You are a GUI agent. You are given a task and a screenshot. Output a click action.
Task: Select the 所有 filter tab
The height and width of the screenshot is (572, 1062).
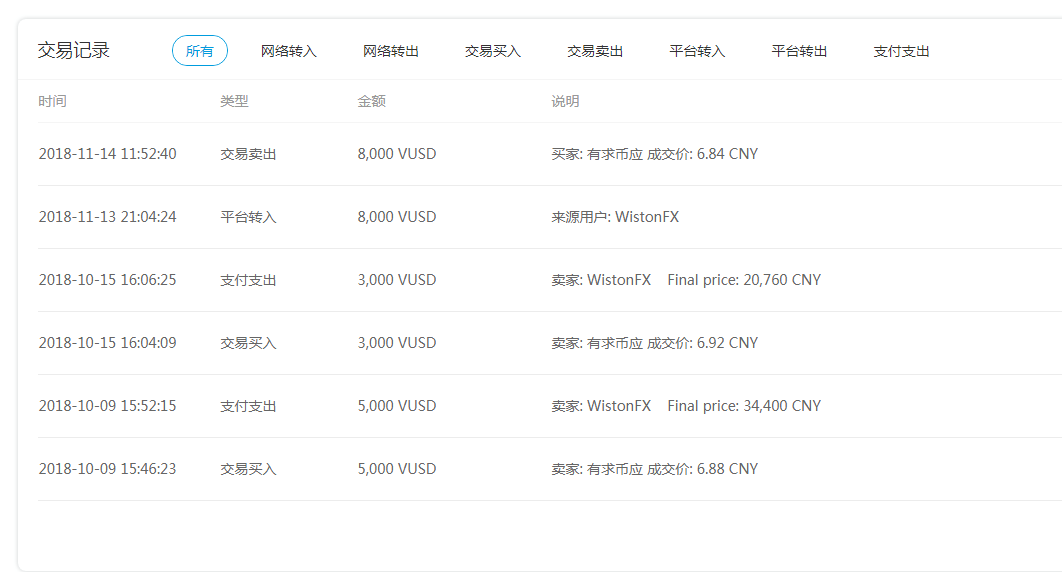200,51
